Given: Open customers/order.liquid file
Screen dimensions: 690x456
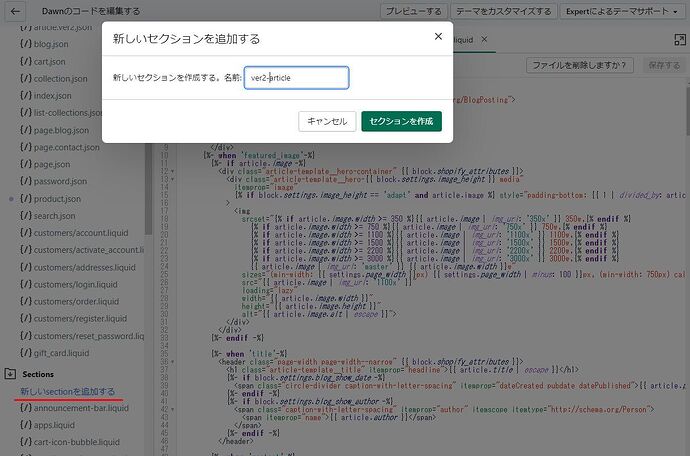Looking at the screenshot, I should [77, 302].
